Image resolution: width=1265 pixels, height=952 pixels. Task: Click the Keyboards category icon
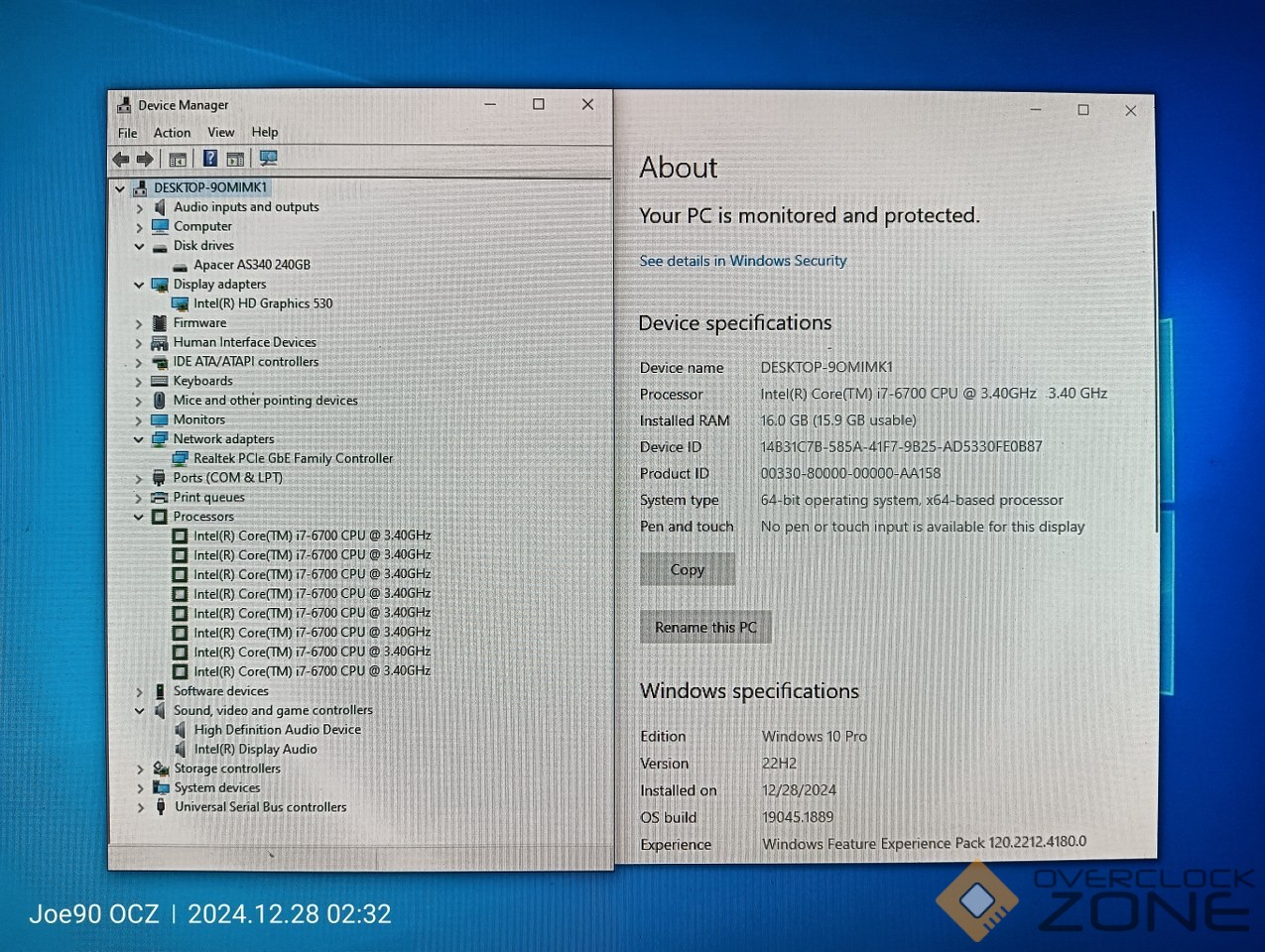point(160,381)
